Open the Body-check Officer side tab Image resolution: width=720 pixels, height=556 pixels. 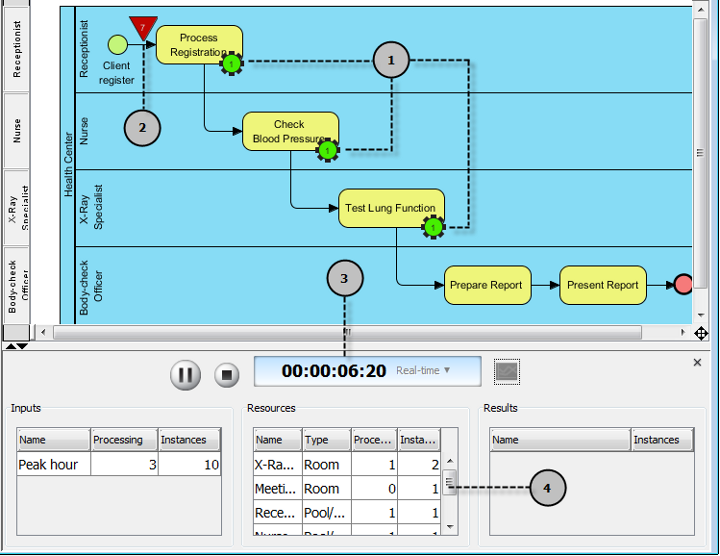coord(17,285)
